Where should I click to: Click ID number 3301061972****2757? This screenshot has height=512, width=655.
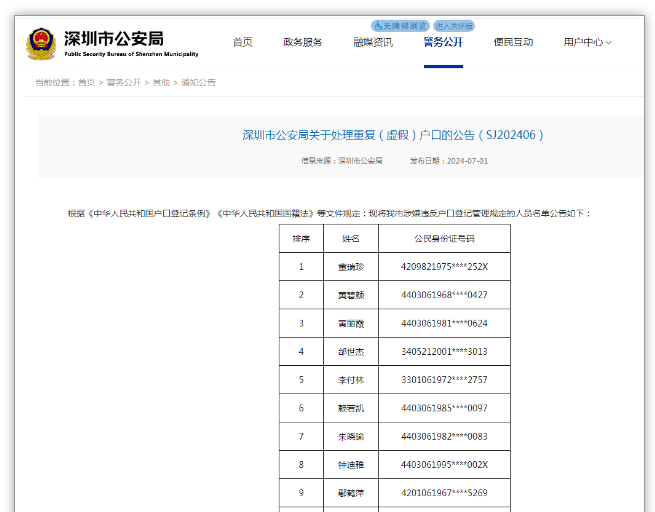click(444, 380)
